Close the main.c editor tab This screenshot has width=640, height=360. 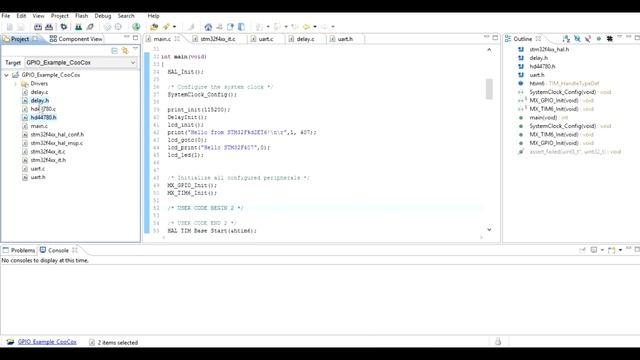[177, 39]
